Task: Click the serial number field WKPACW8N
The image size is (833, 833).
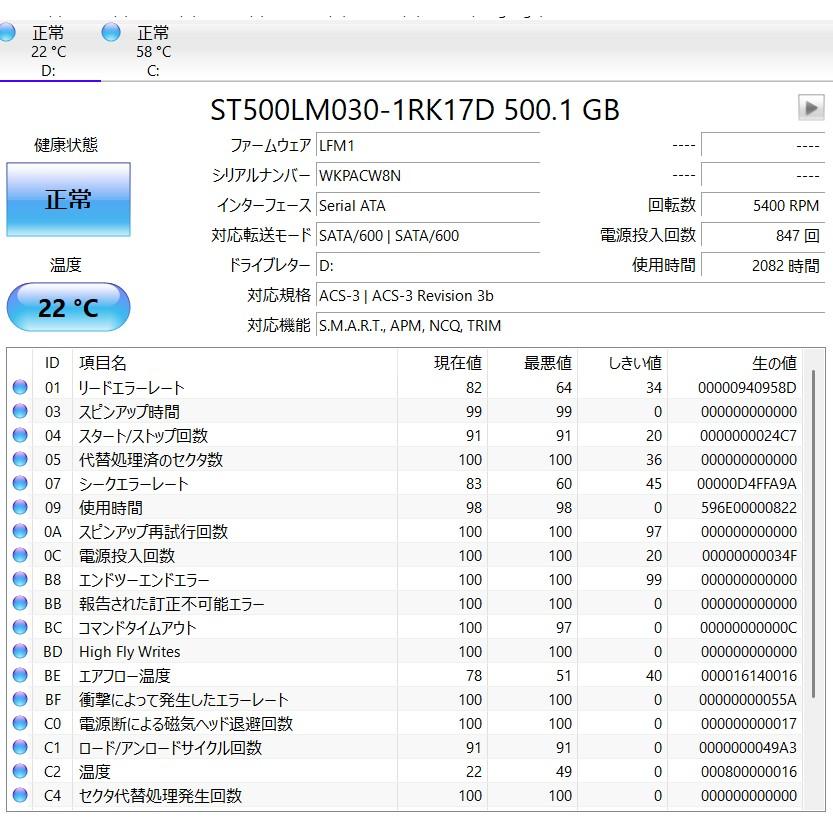Action: coord(428,175)
